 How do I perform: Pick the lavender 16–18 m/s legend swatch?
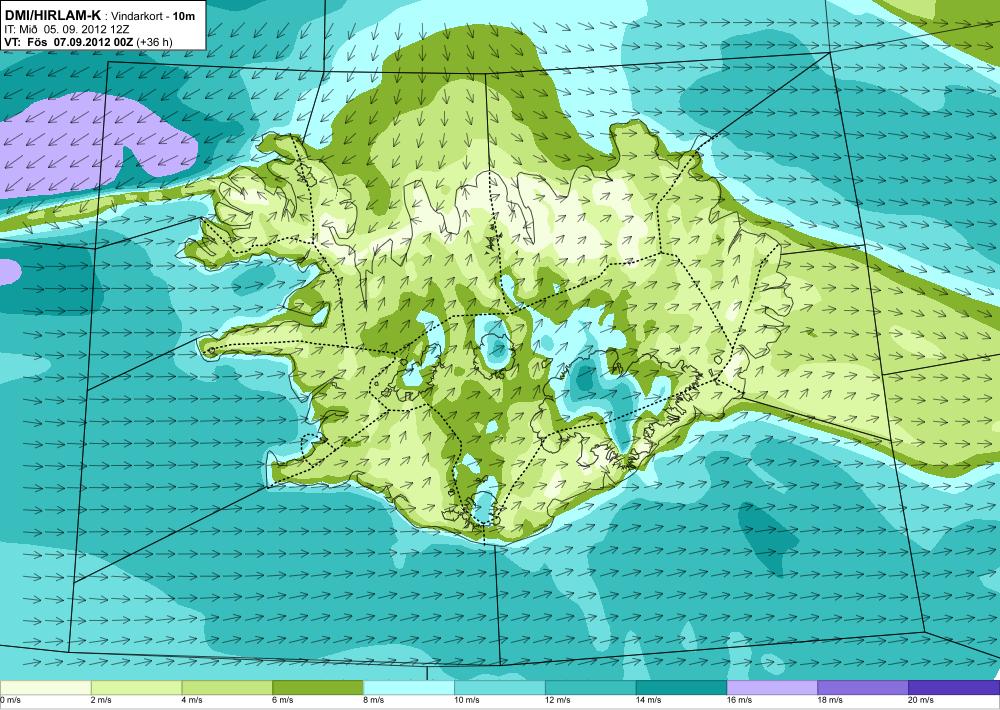[x=772, y=688]
